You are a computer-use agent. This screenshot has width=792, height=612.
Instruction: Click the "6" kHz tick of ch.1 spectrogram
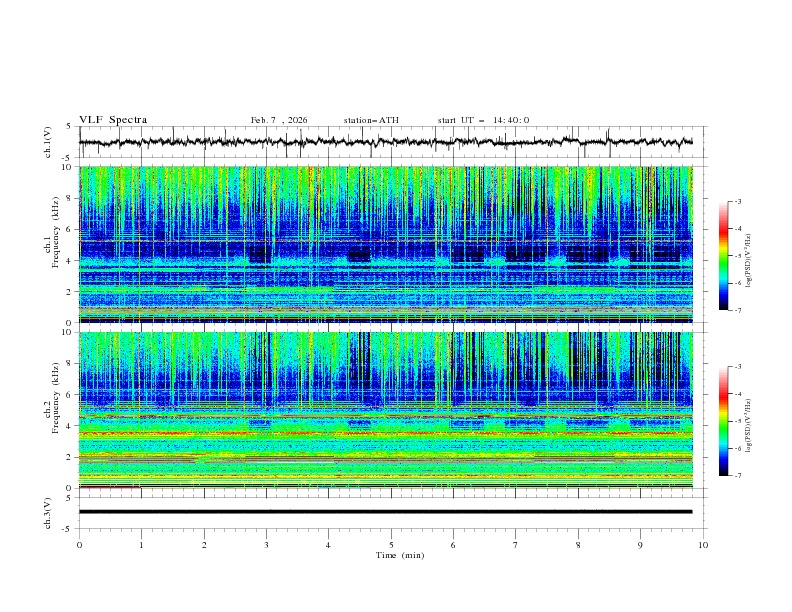[x=70, y=229]
